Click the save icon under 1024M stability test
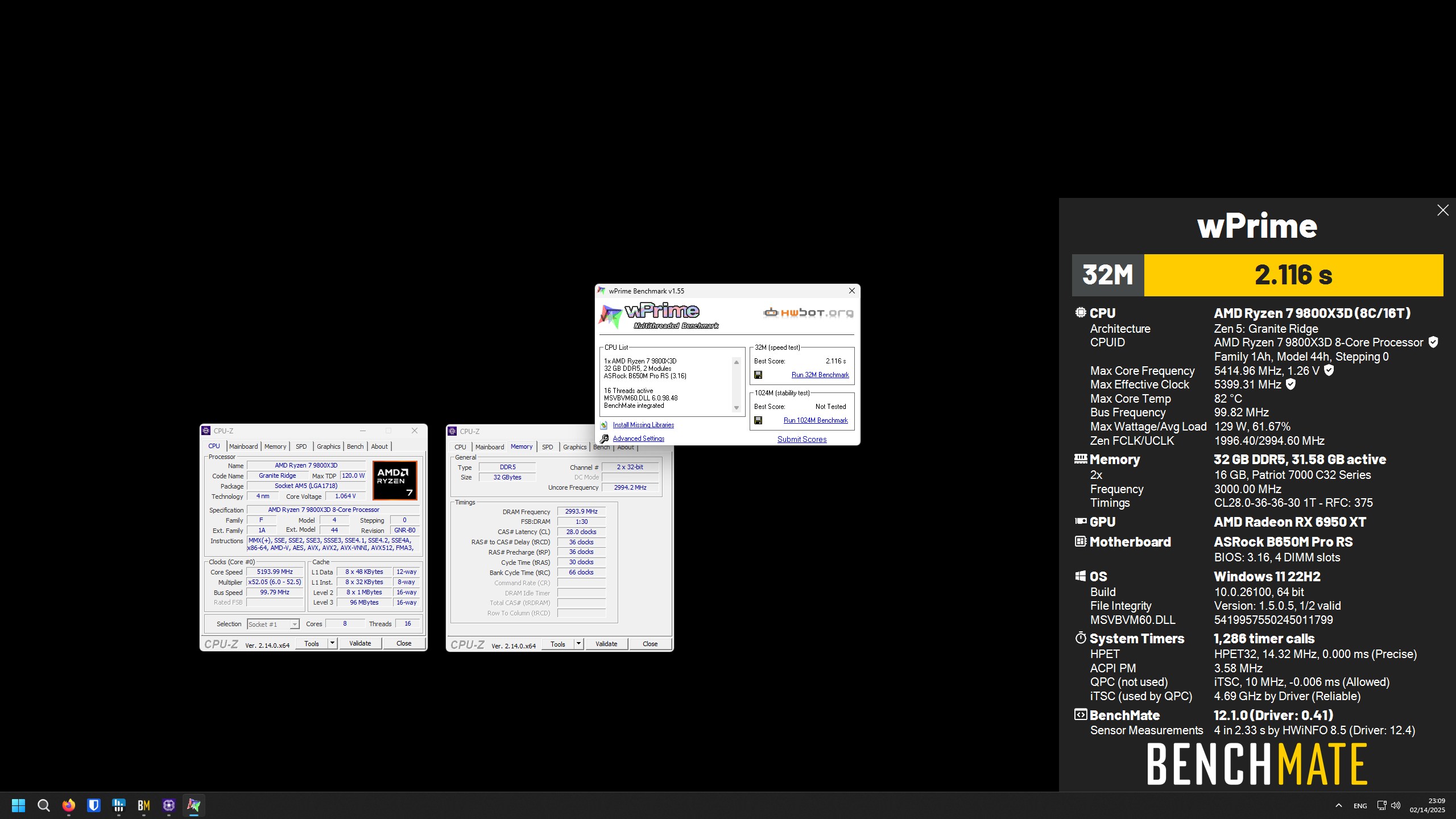This screenshot has width=1456, height=819. pyautogui.click(x=758, y=421)
